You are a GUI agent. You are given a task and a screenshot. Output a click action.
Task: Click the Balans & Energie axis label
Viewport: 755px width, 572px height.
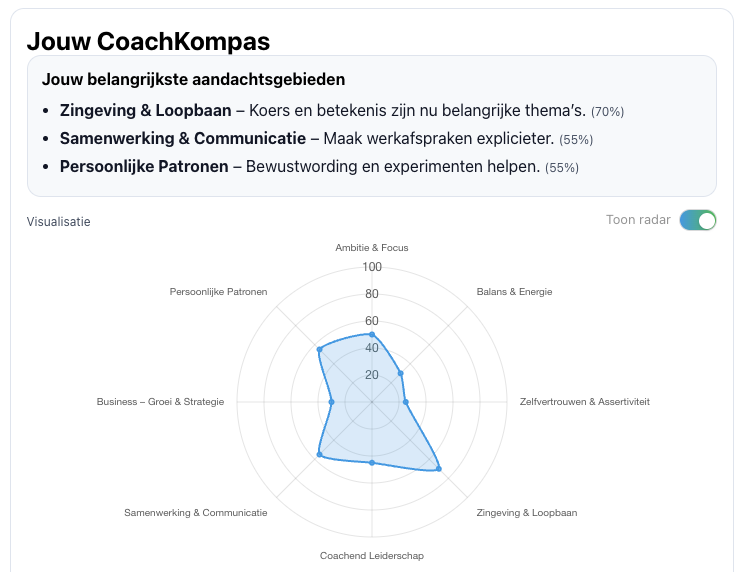514,292
